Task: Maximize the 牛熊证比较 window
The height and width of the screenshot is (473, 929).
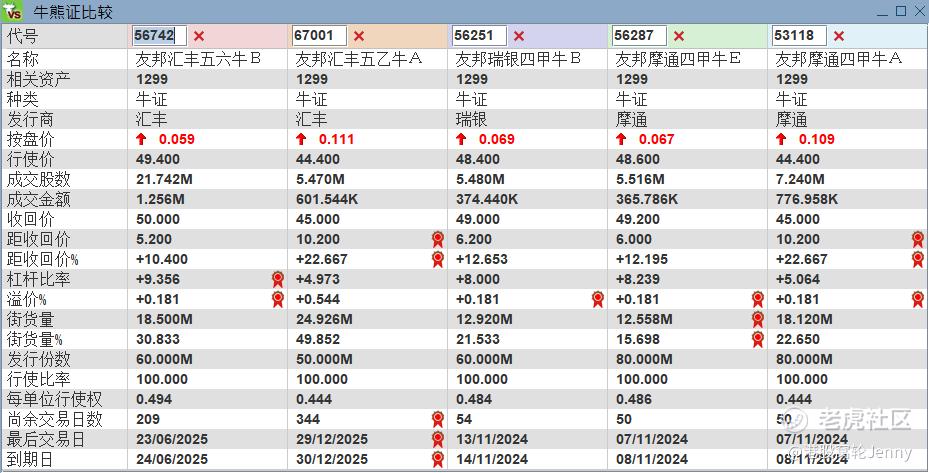Action: (x=901, y=11)
